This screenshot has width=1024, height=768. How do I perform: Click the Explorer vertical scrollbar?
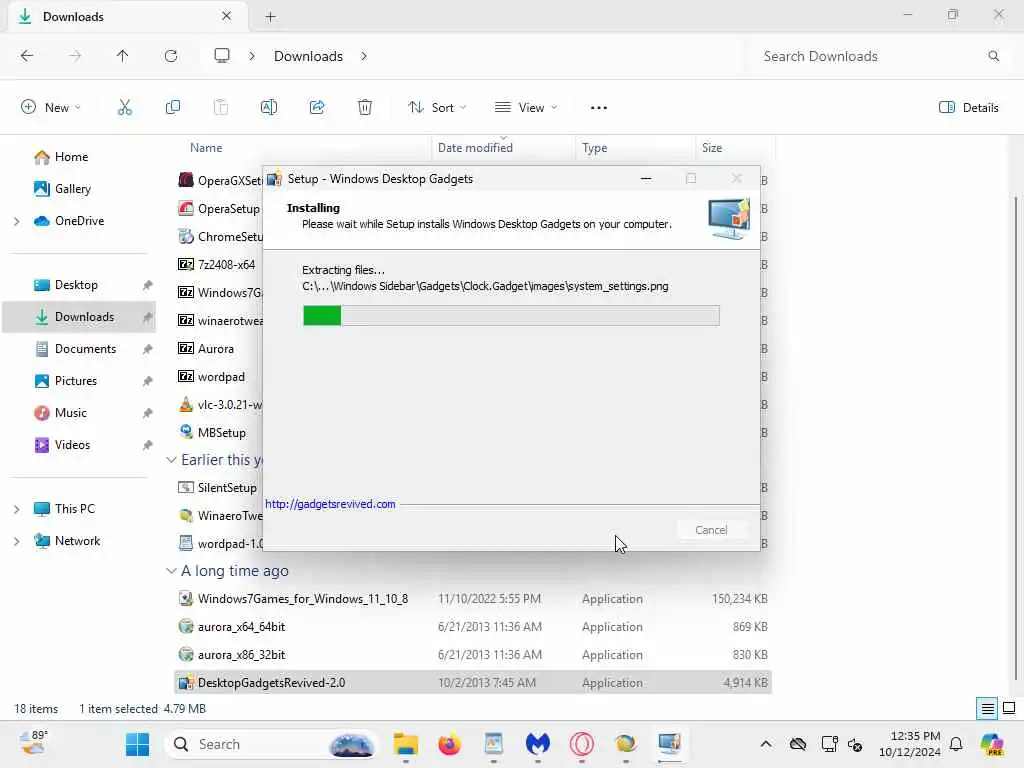click(1016, 438)
